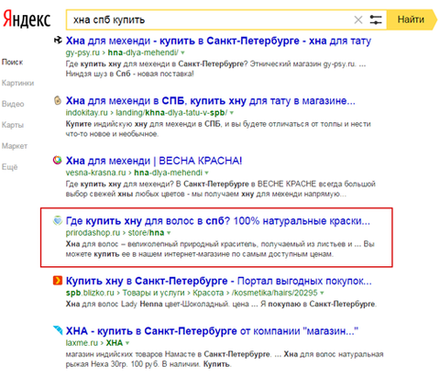Click the vesna-krasna.ru domain link
Viewport: 440px width, 380px height.
click(x=96, y=173)
